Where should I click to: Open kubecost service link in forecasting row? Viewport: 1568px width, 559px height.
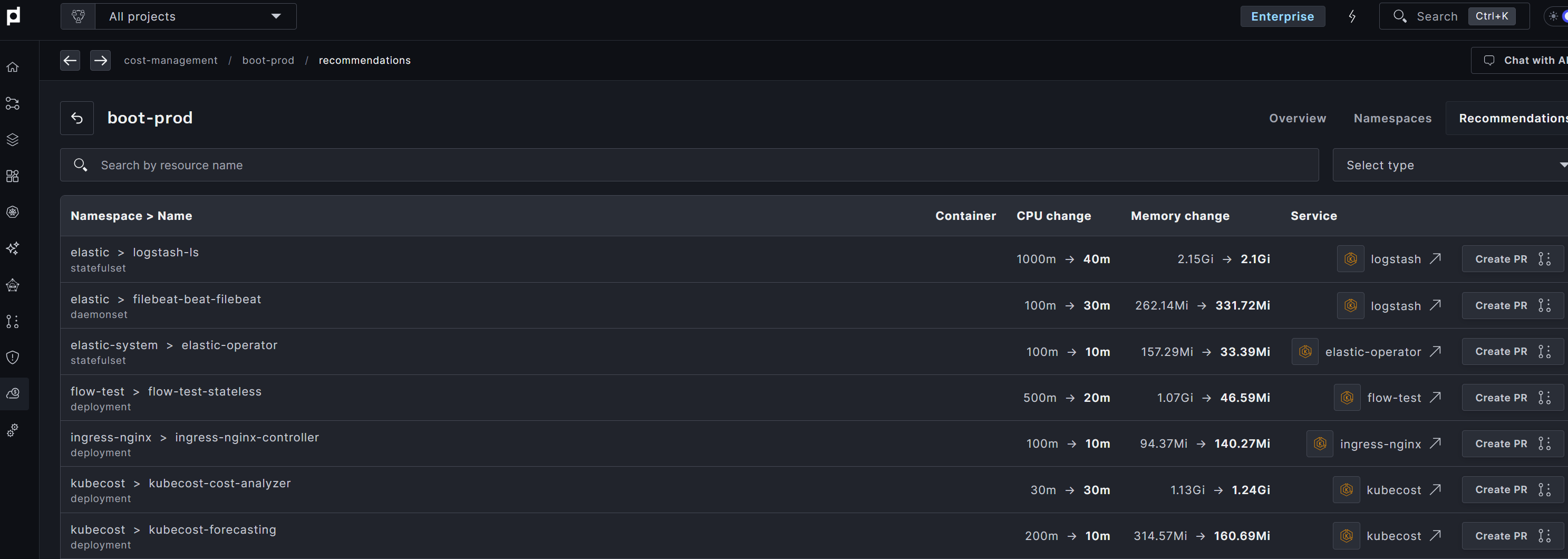1404,536
